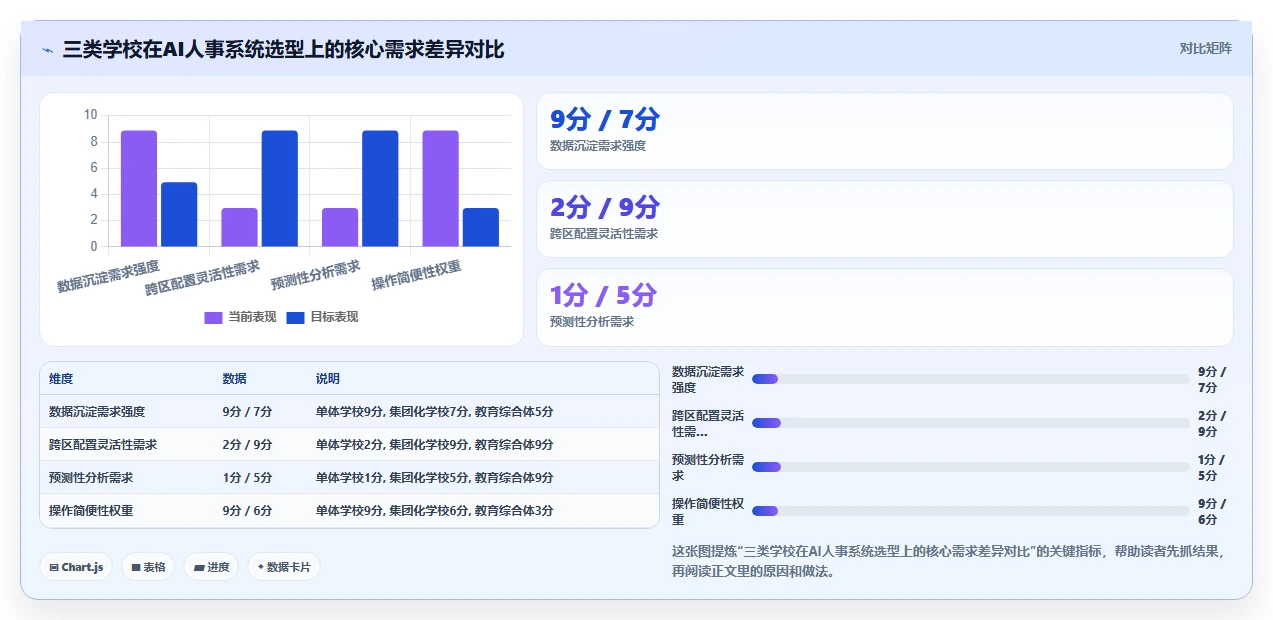This screenshot has width=1273, height=620.
Task: Click the title 三类学校在AI人事系统选型上的核心需求差异对比
Action: (x=284, y=49)
